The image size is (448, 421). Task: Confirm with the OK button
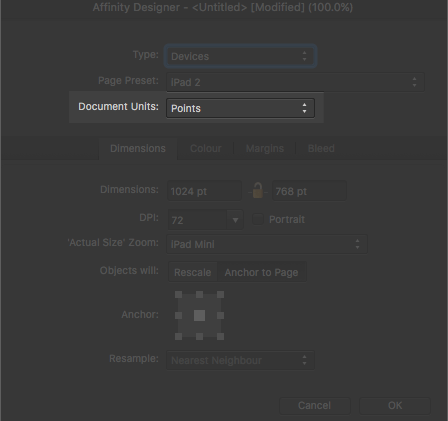tap(395, 406)
